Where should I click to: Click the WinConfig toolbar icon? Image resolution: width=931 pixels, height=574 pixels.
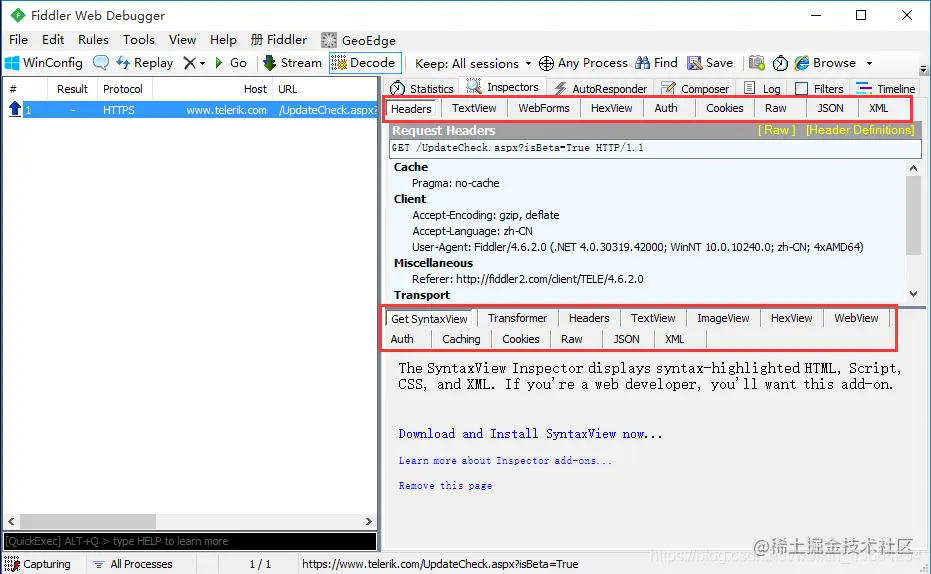point(12,63)
